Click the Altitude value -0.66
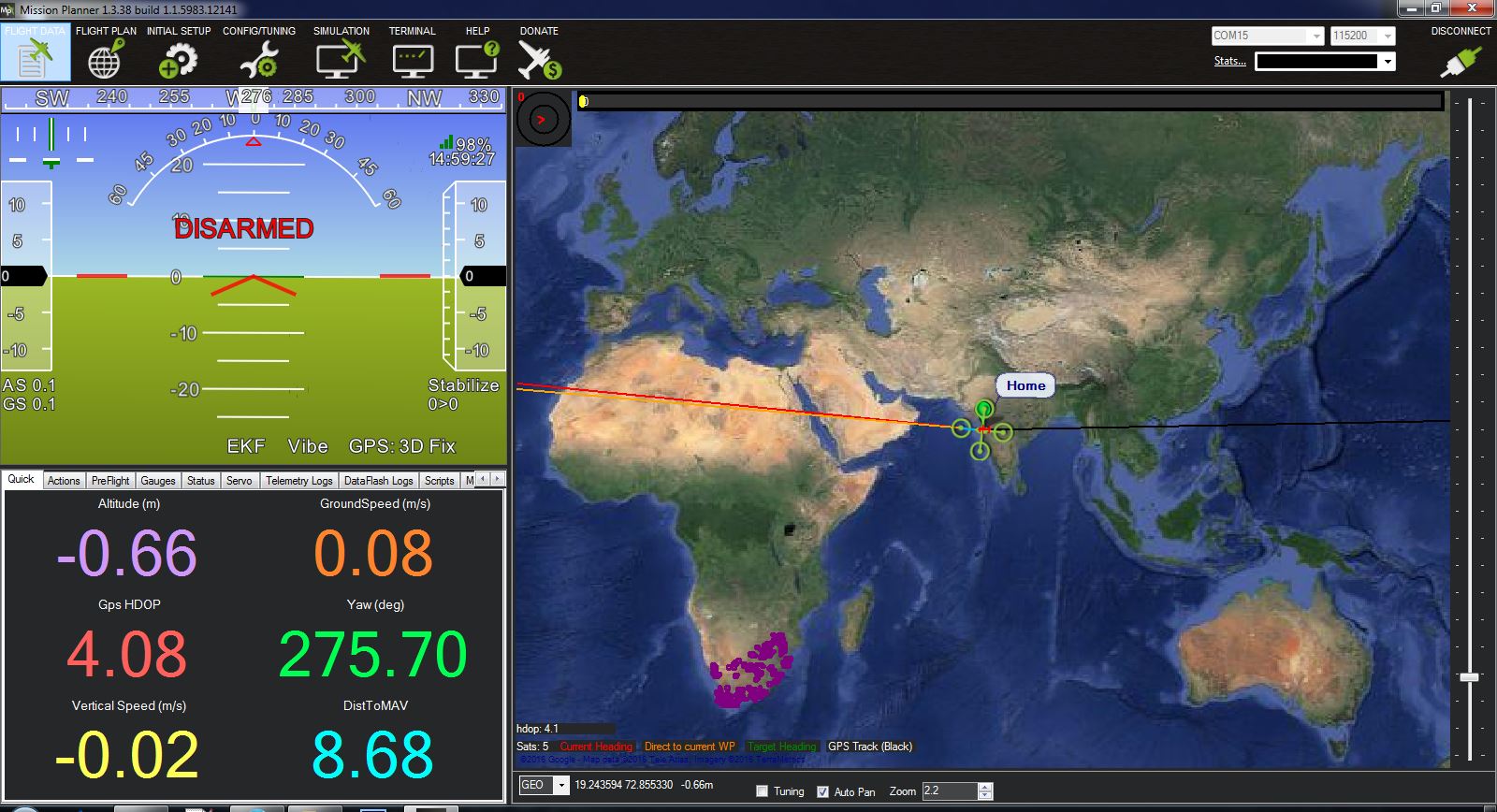 pyautogui.click(x=127, y=553)
